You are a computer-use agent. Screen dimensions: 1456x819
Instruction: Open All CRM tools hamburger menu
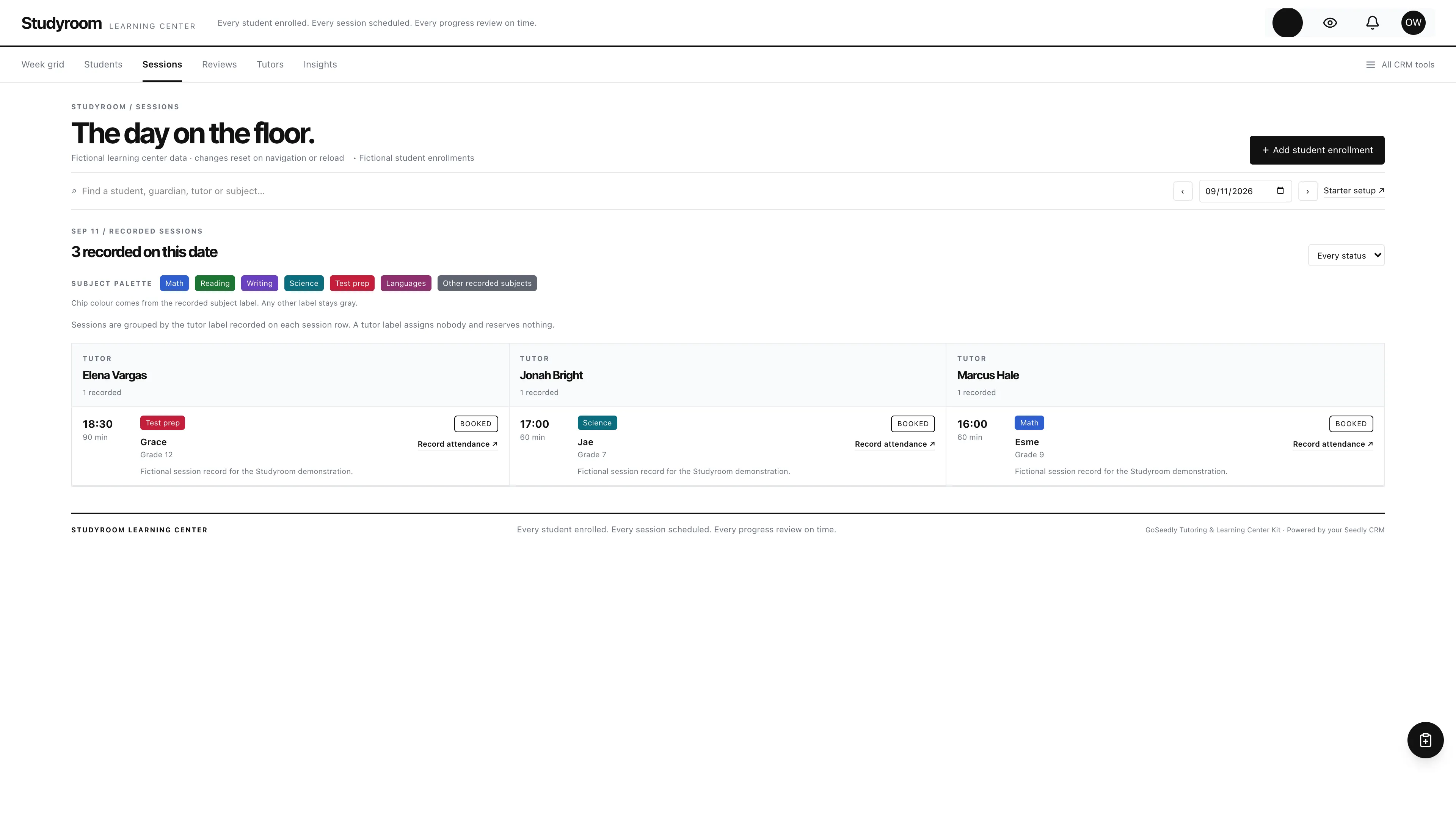click(x=1400, y=64)
